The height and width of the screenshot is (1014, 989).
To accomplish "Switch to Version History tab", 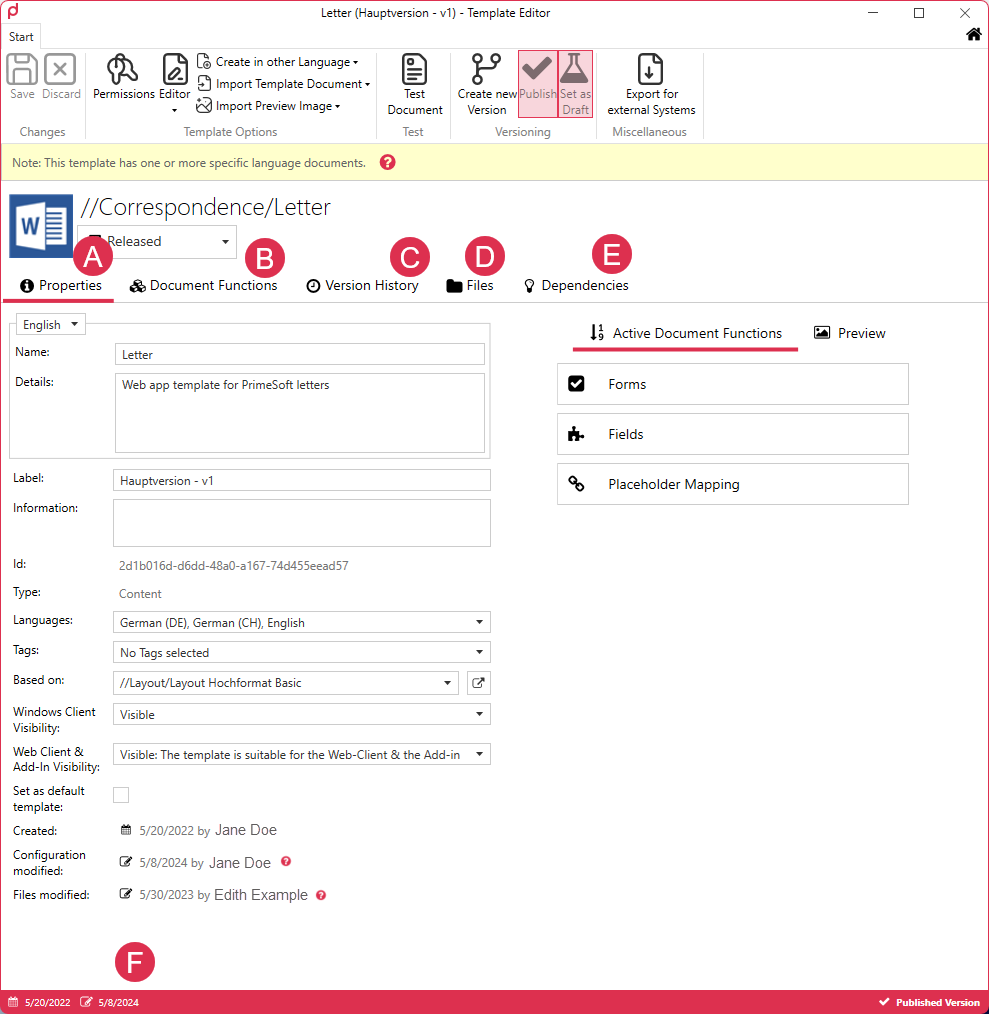I will (x=362, y=285).
